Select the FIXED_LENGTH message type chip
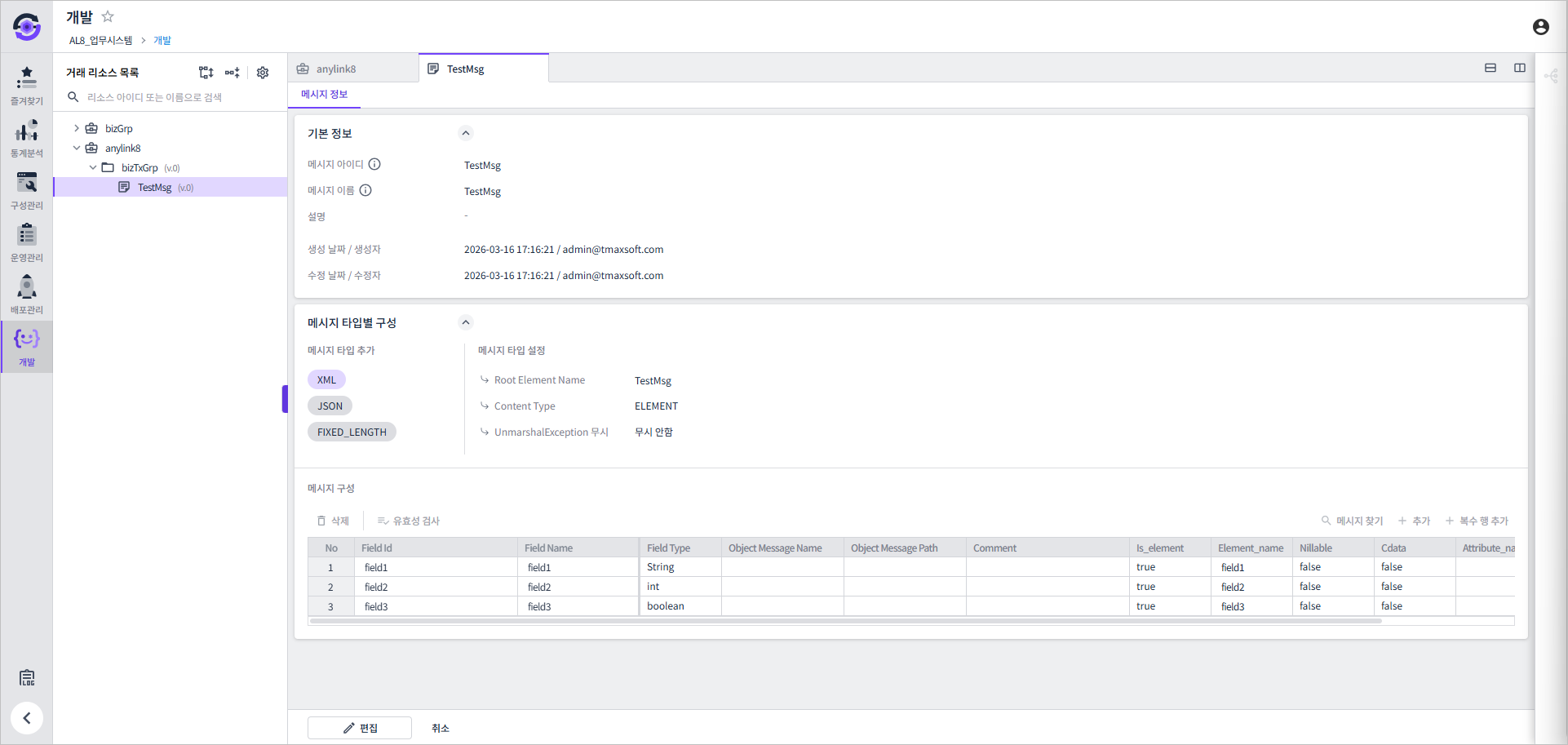This screenshot has width=1568, height=745. click(352, 432)
